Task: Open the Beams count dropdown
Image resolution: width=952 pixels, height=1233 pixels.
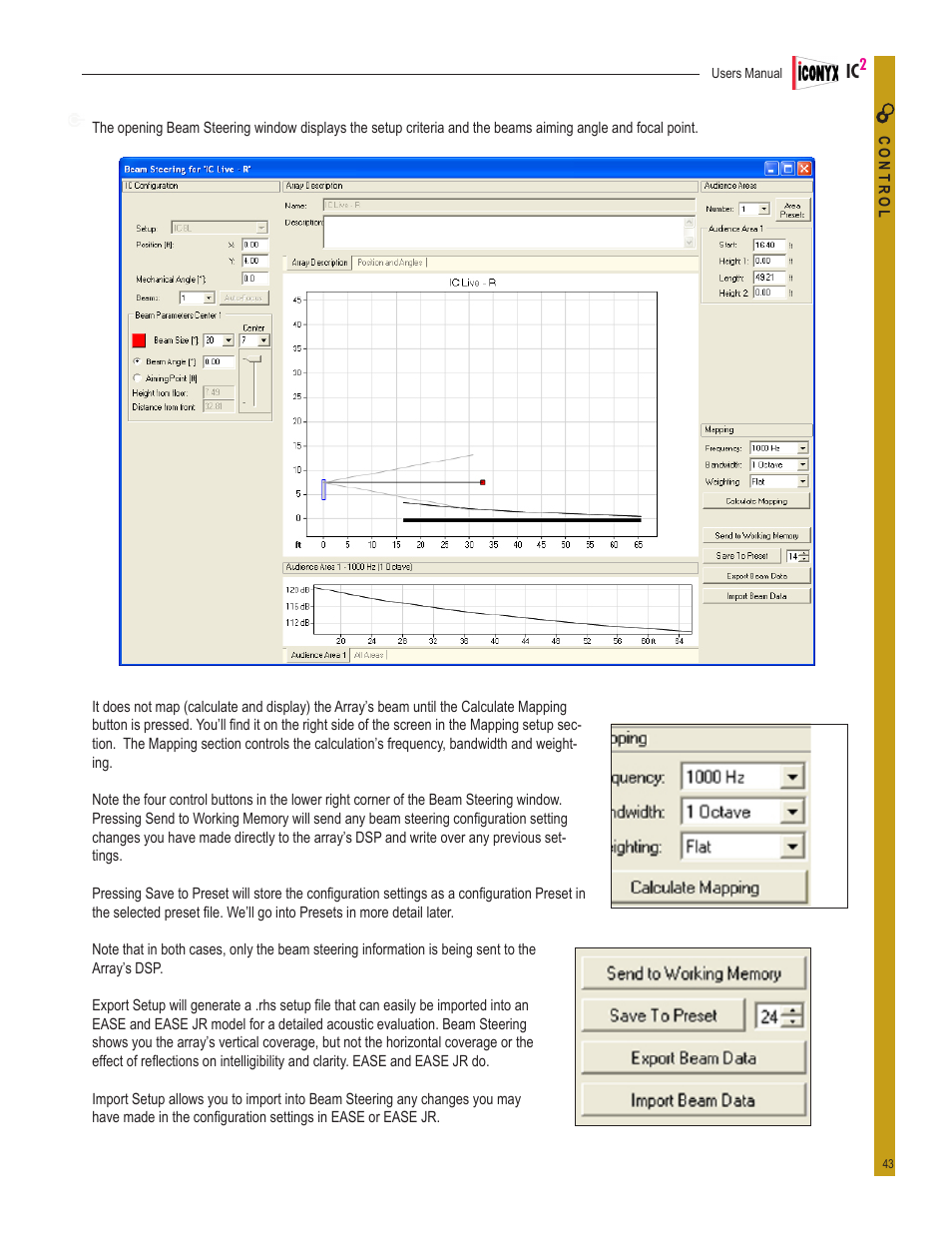Action: pyautogui.click(x=209, y=298)
